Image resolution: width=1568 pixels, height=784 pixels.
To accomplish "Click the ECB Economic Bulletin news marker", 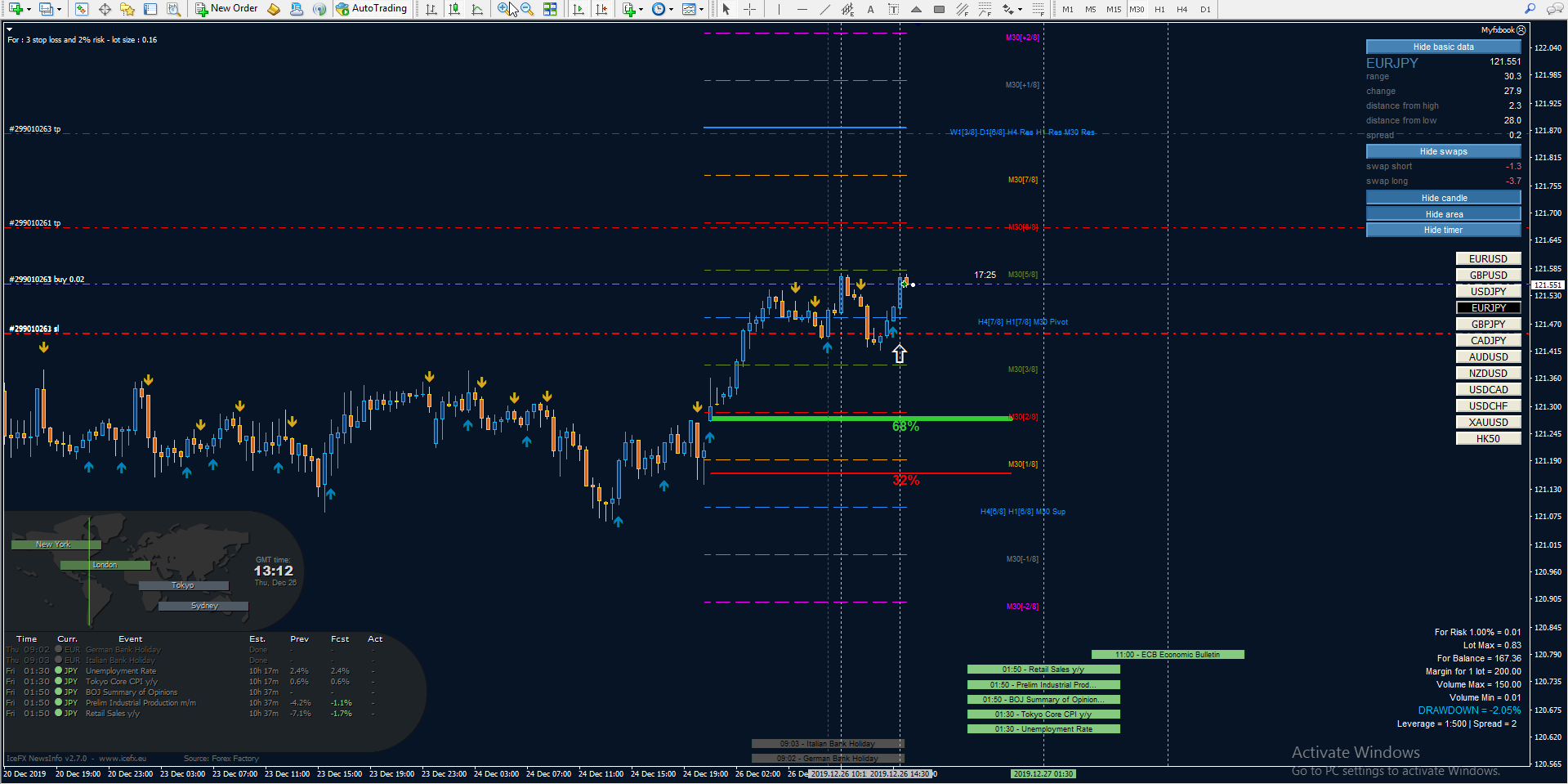I will pyautogui.click(x=1168, y=654).
